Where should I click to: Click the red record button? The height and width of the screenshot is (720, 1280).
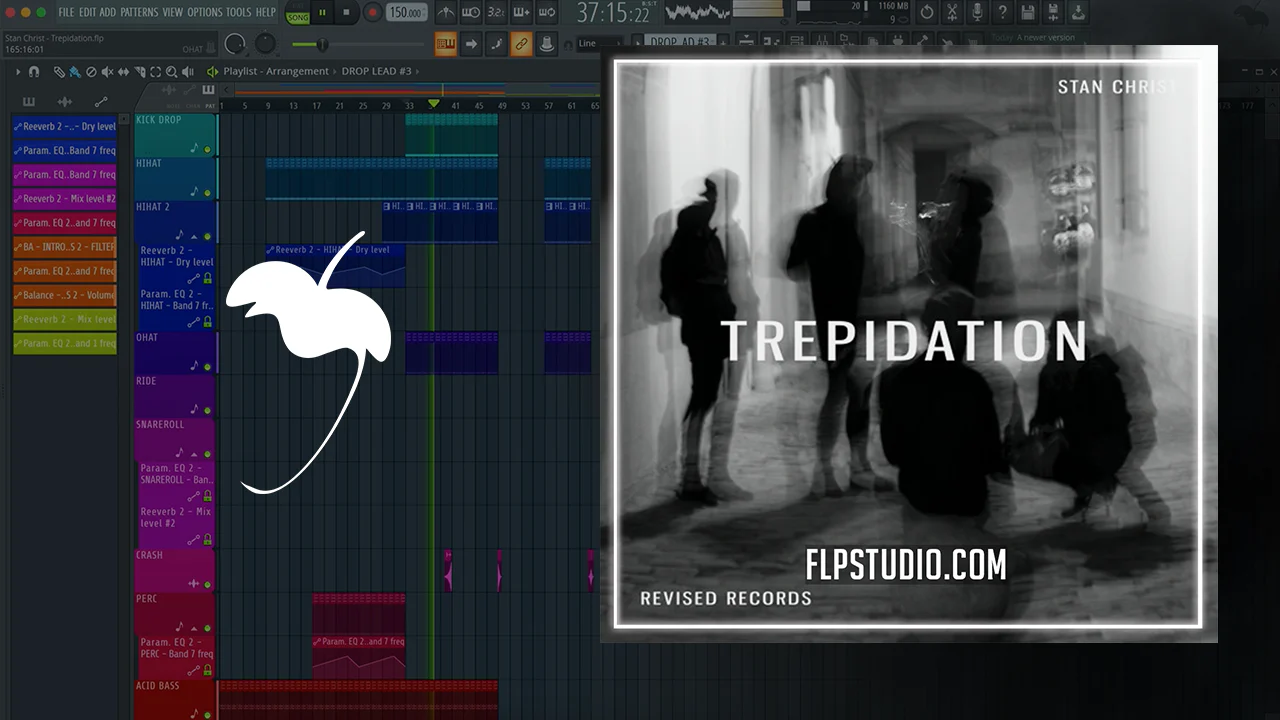click(372, 12)
